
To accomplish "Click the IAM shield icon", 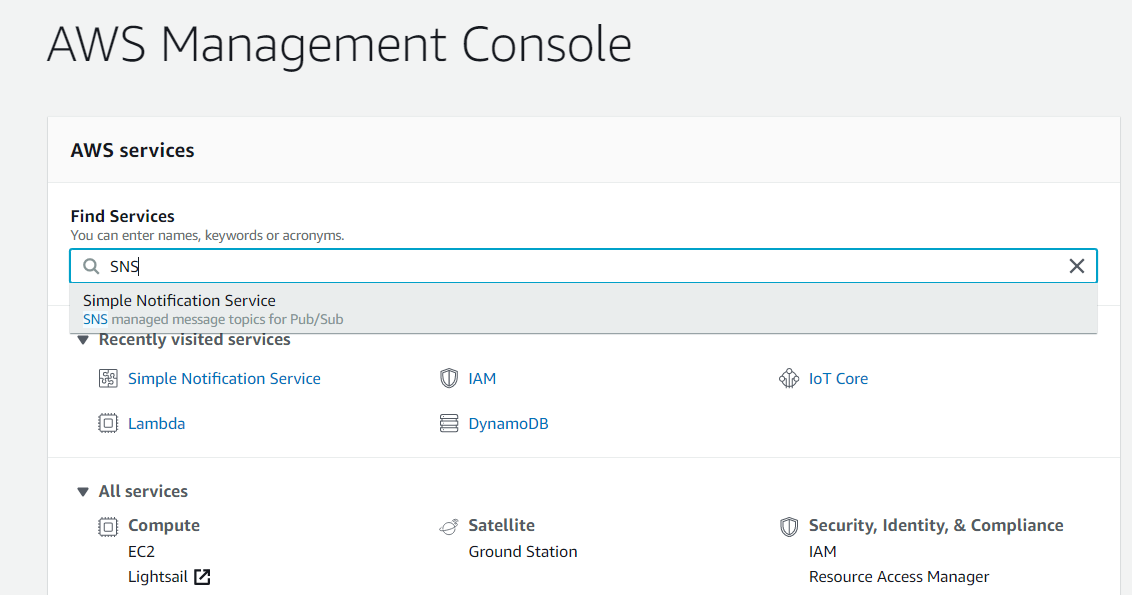I will pos(449,379).
